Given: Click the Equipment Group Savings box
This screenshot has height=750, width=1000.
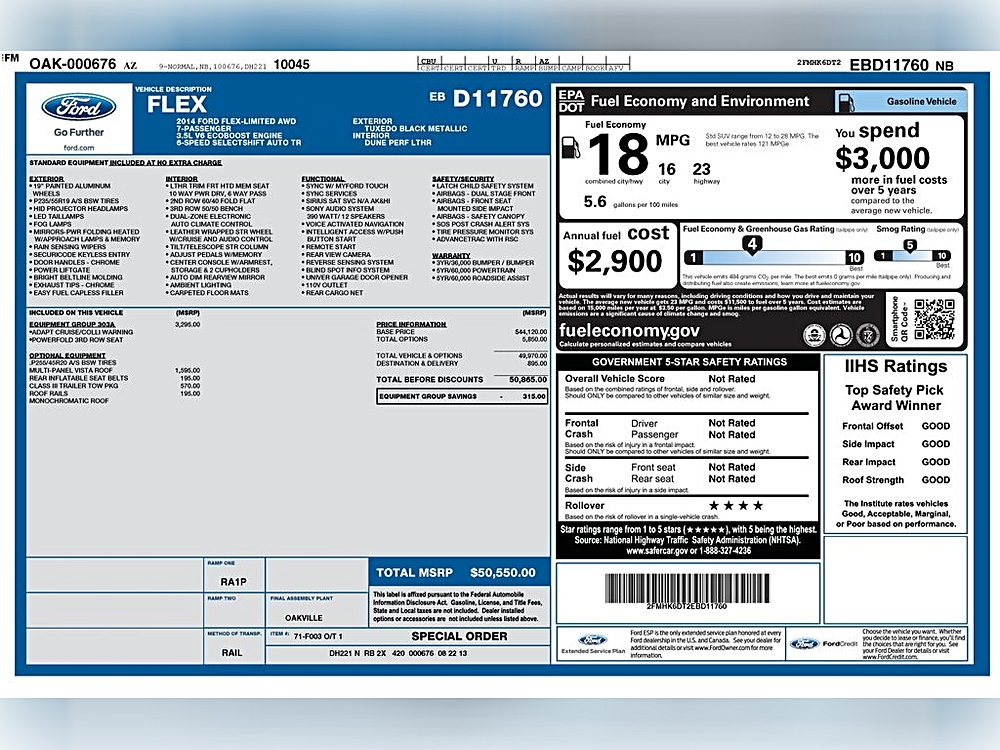Looking at the screenshot, I should [462, 396].
